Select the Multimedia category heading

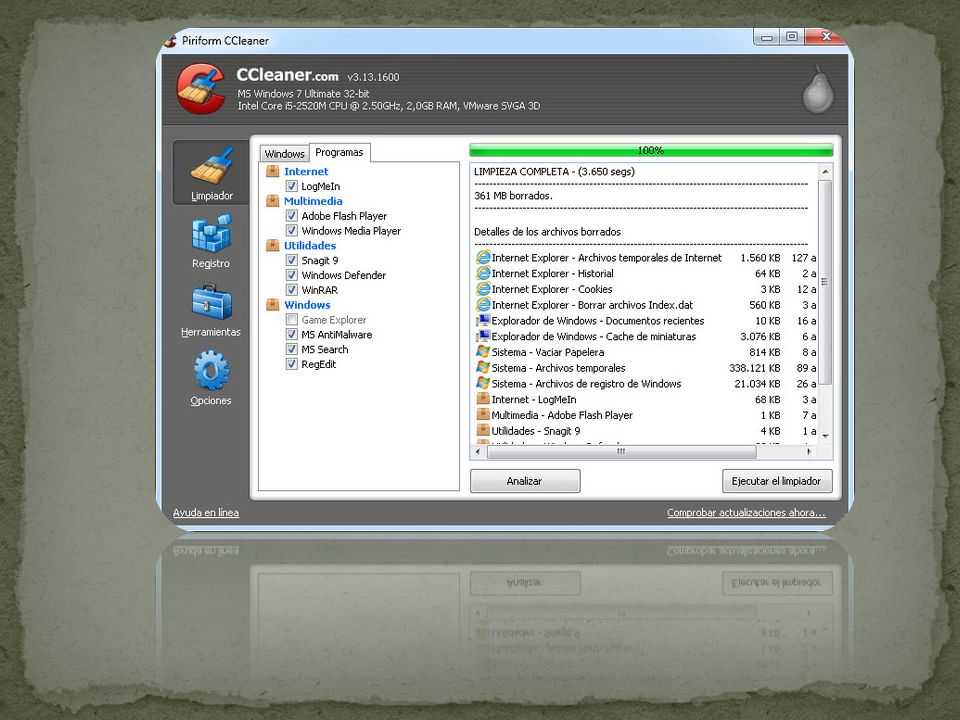(313, 201)
